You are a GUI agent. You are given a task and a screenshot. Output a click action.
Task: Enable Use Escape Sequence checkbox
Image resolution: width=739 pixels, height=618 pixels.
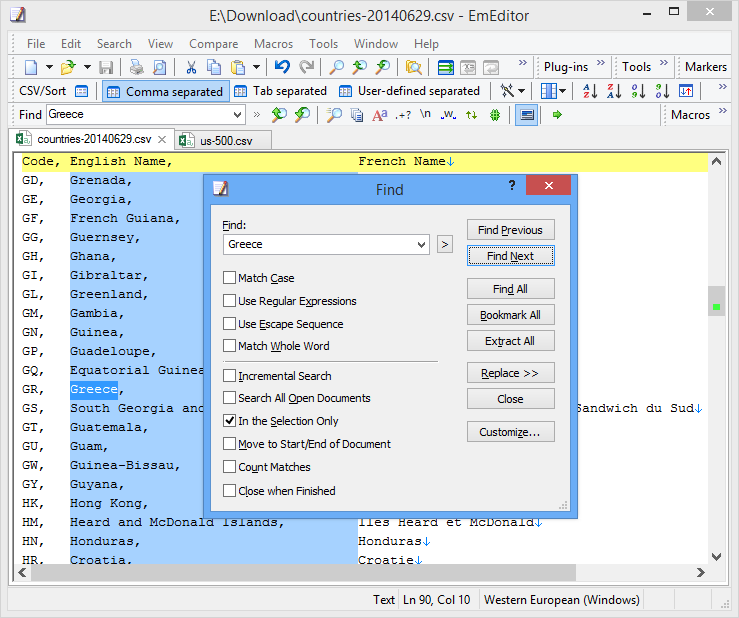230,323
